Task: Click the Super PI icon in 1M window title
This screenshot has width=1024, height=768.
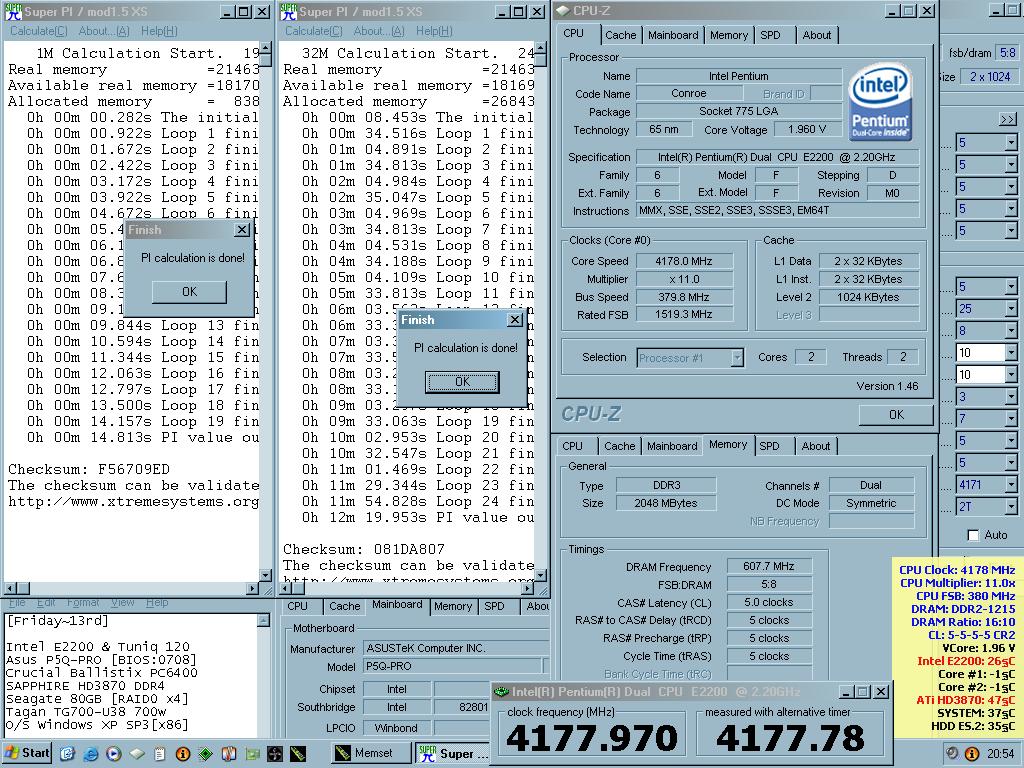Action: [13, 12]
